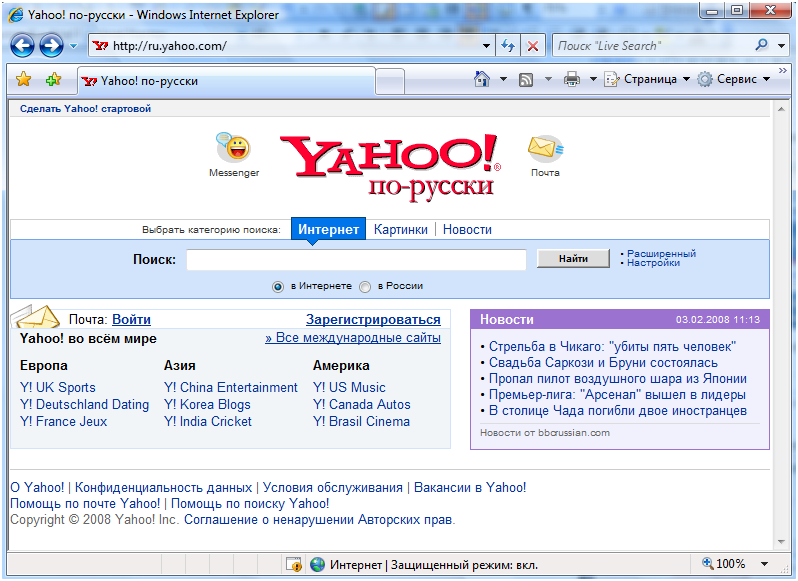798x581 pixels.
Task: Click the mail envelope icon beside Почта: Войти
Action: [35, 316]
